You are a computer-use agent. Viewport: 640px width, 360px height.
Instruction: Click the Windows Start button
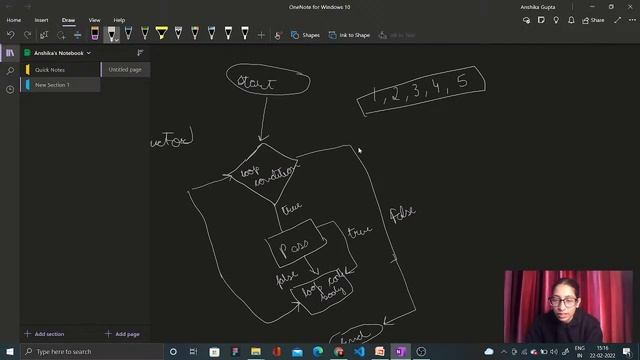[x=10, y=351]
